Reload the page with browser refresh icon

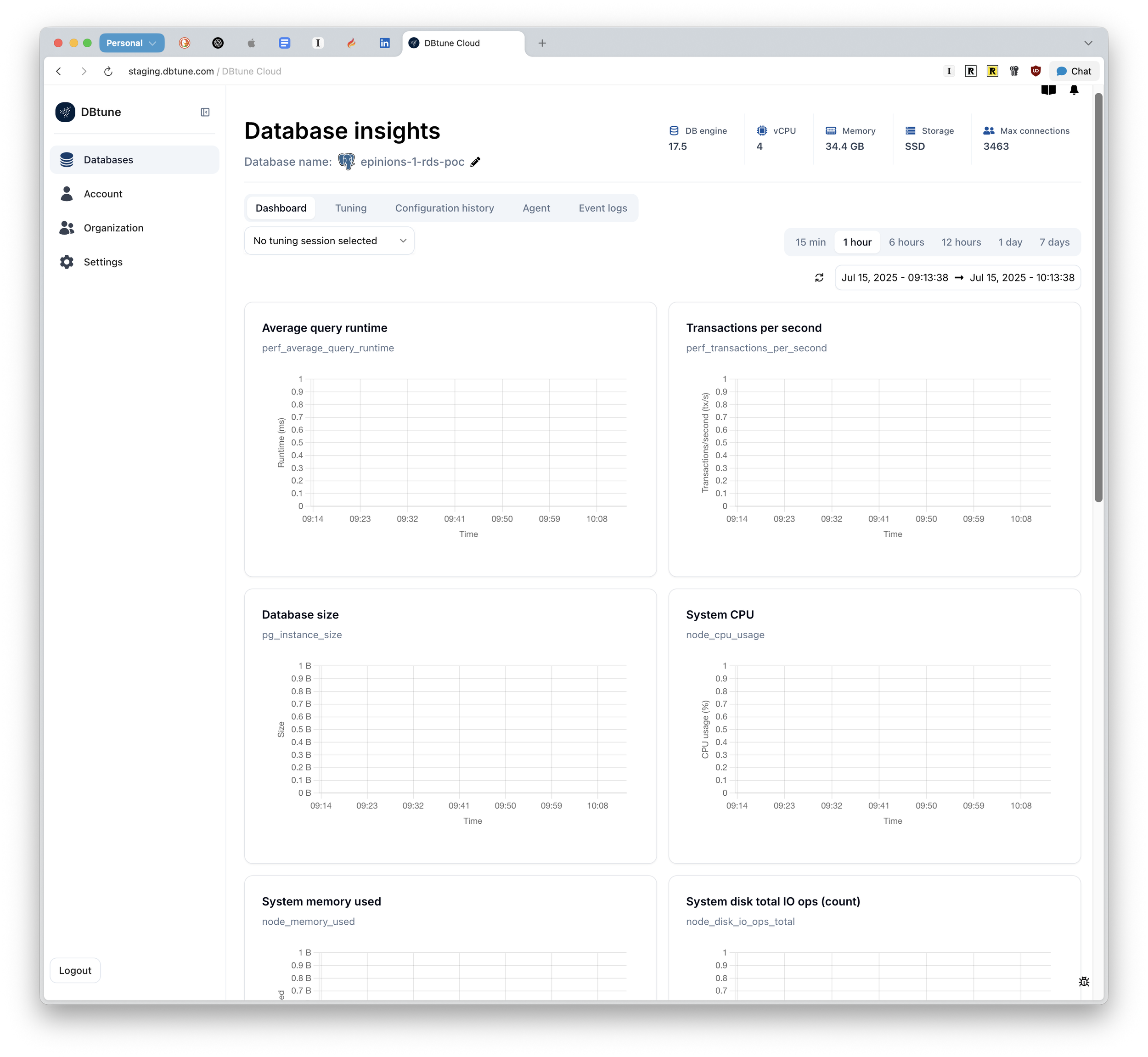point(108,71)
